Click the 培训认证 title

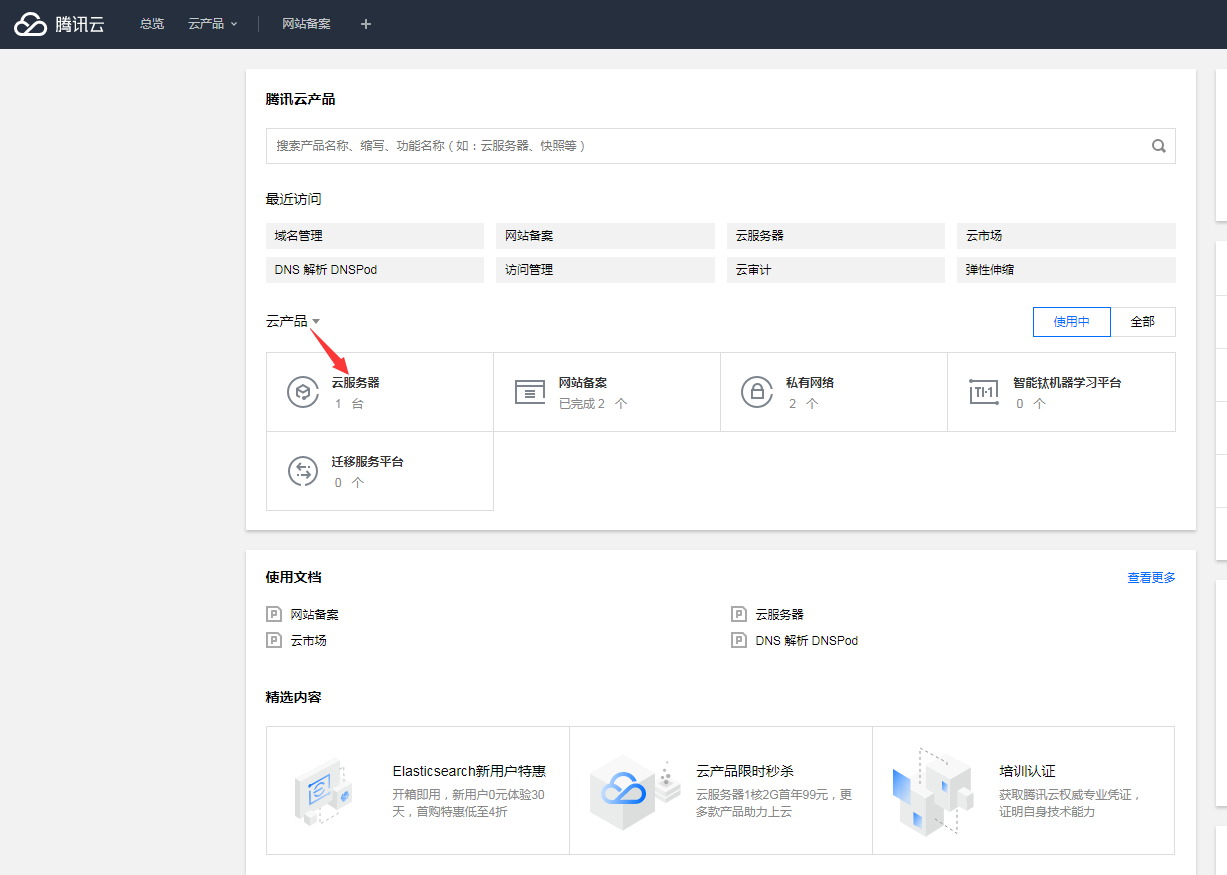pos(1027,771)
